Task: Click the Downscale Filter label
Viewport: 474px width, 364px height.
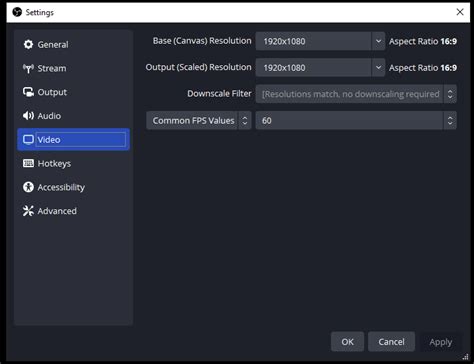Action: [219, 94]
